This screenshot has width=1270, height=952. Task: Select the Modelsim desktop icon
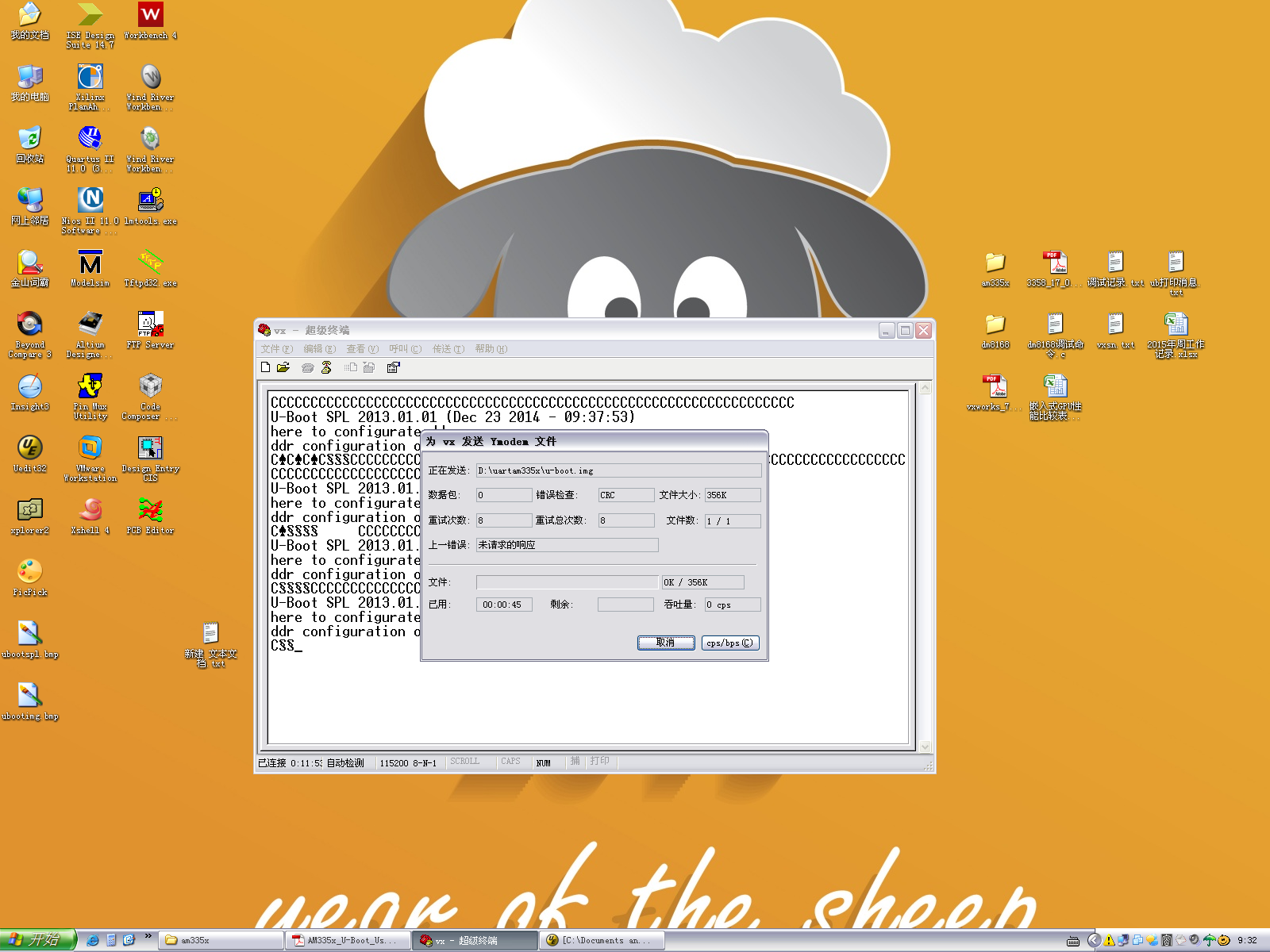pyautogui.click(x=90, y=269)
